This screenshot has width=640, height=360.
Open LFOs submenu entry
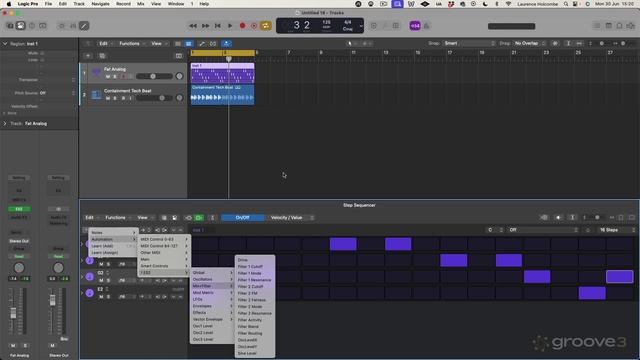tap(212, 299)
